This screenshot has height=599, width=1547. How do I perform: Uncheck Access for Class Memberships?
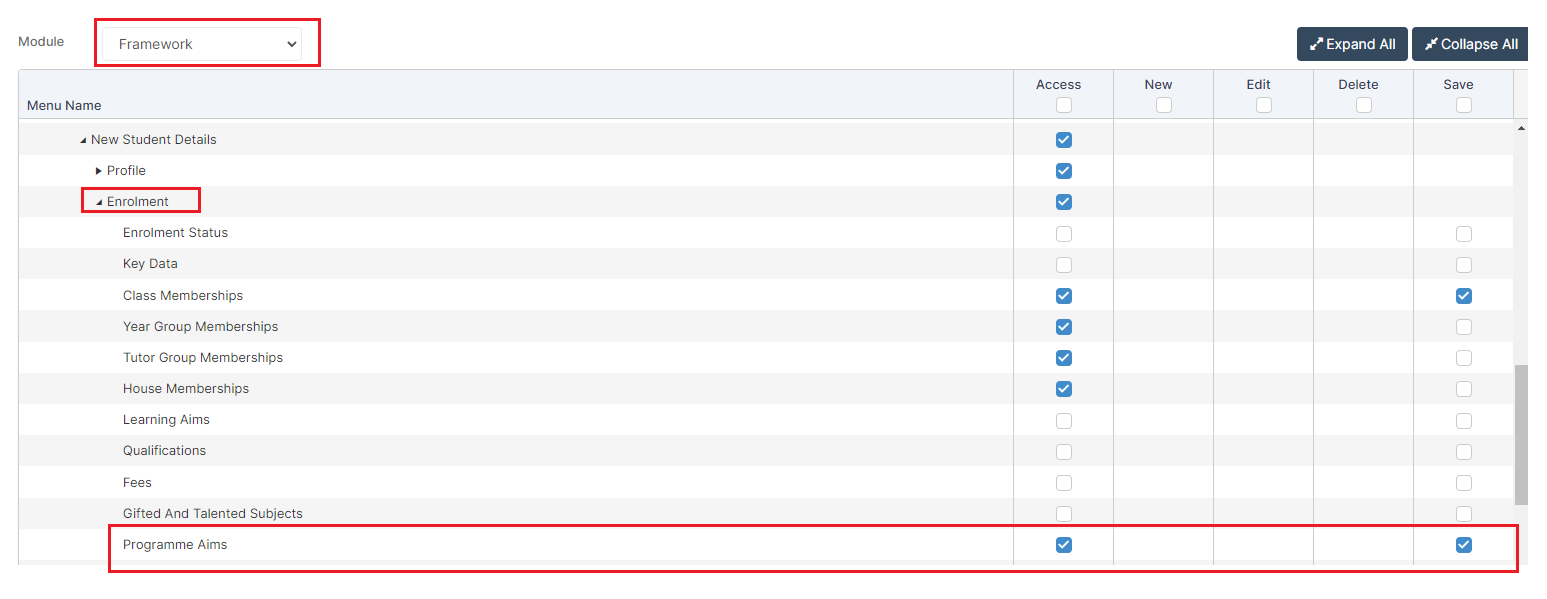click(x=1064, y=296)
